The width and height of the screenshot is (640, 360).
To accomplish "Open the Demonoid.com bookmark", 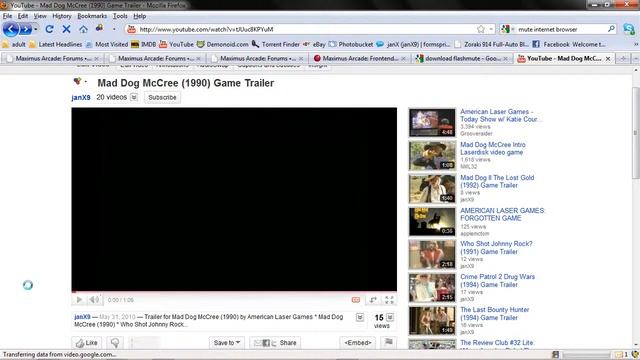I will click(x=222, y=44).
